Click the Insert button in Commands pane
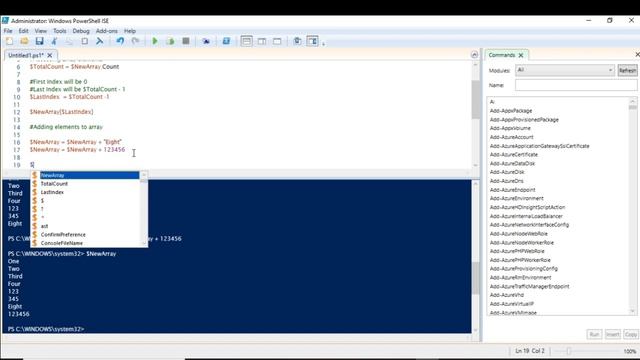 point(612,334)
